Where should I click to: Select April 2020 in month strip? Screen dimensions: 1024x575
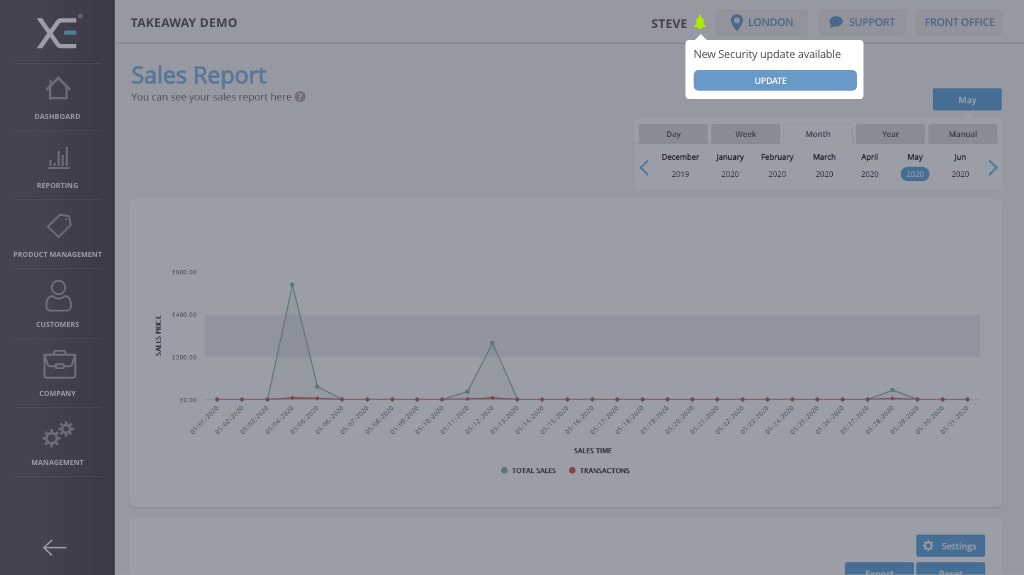869,165
